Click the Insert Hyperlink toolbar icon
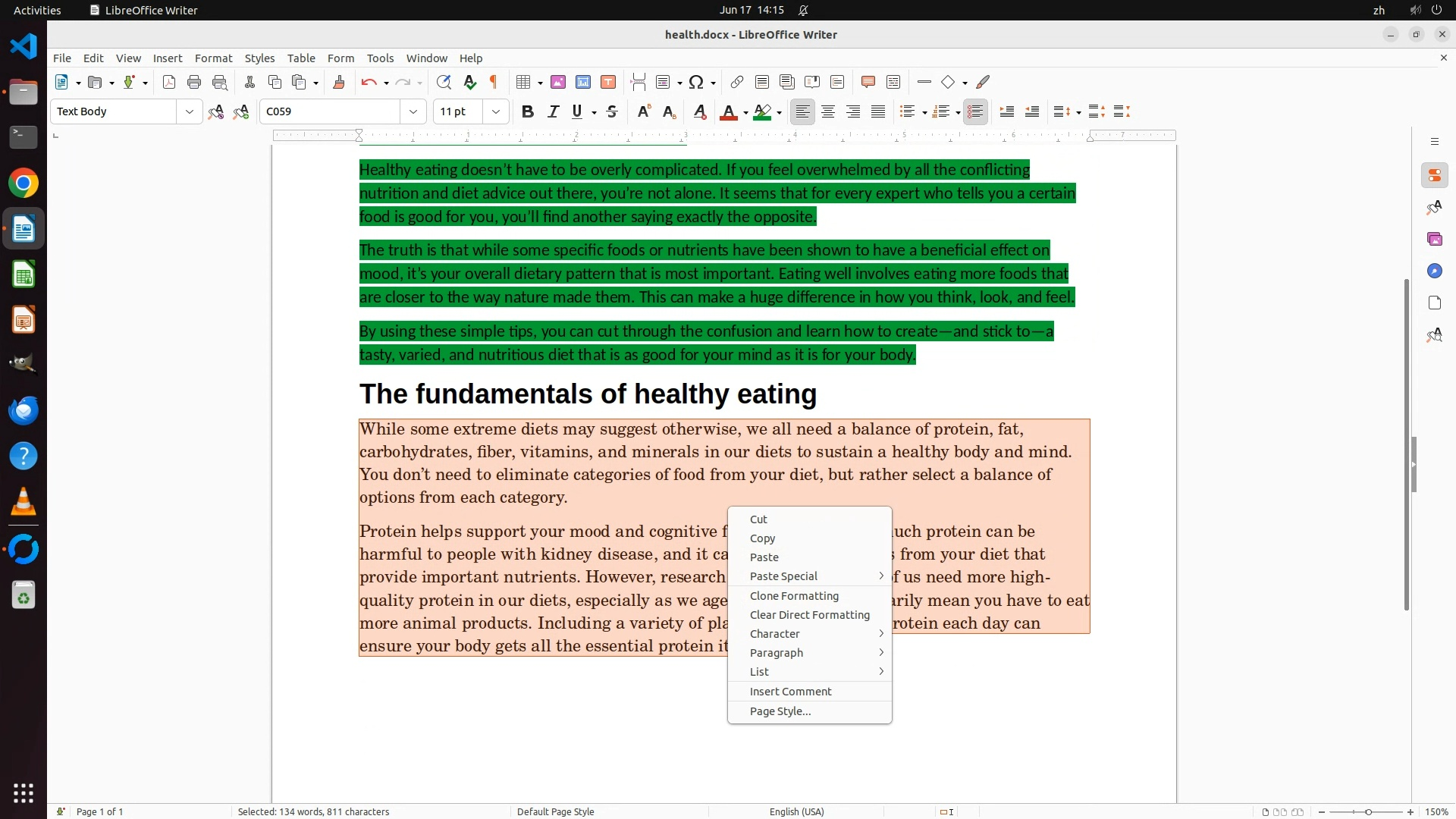This screenshot has width=1456, height=819. tap(736, 82)
